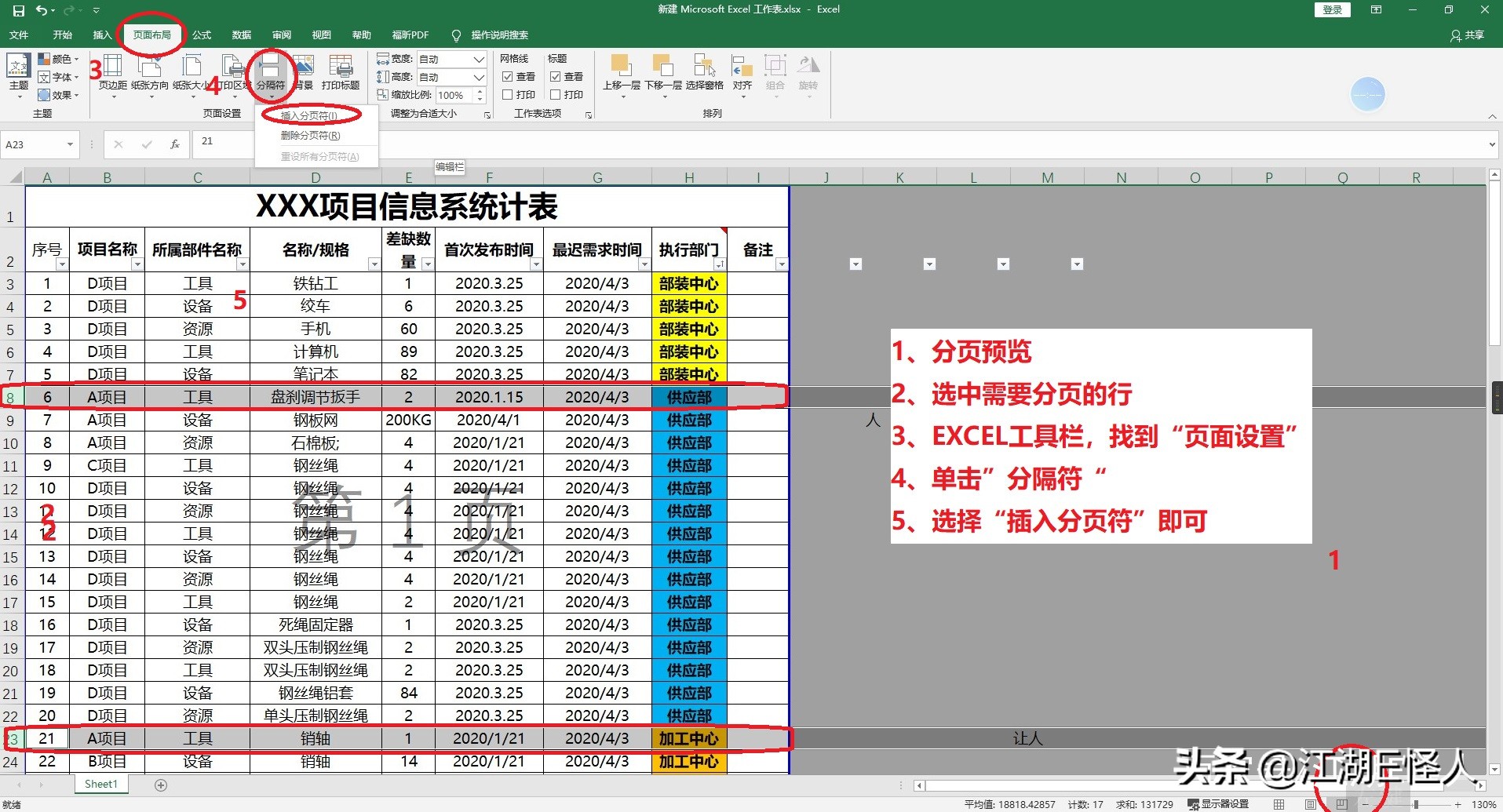Screen dimensions: 1503x812
Task: Check 打印 under 网格线 section
Action: click(508, 94)
